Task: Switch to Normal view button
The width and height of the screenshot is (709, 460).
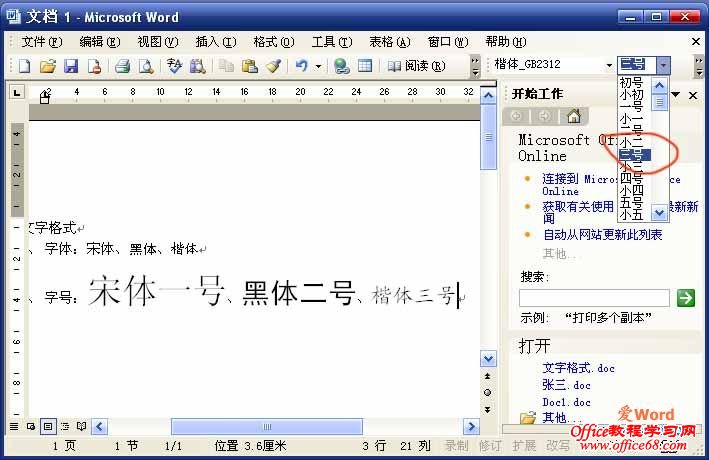Action: click(14, 427)
